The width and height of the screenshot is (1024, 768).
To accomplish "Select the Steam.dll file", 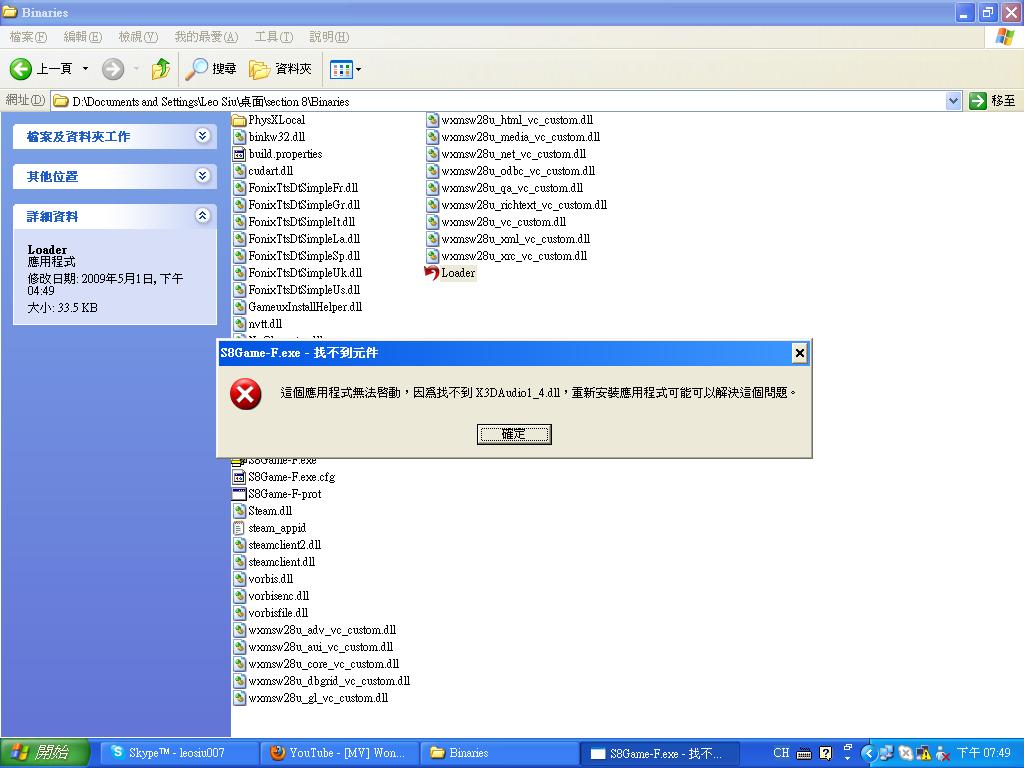I will pos(269,511).
